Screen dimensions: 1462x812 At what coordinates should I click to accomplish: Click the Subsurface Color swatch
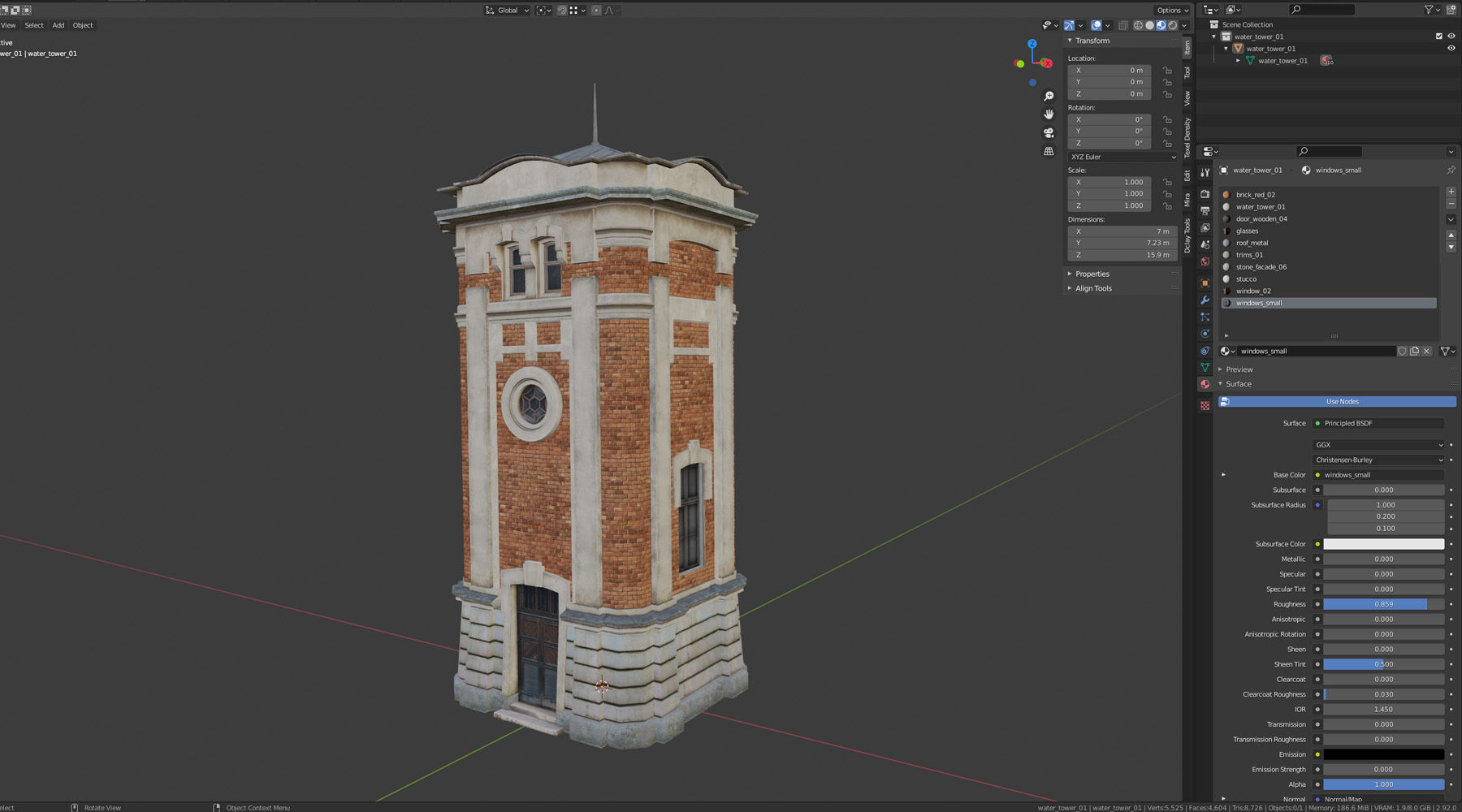[x=1383, y=544]
